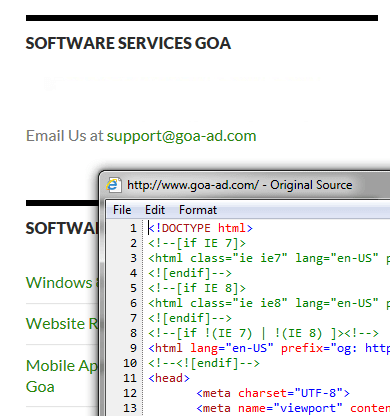Image resolution: width=390 pixels, height=416 pixels.
Task: Click the meta name viewport line
Action: pyautogui.click(x=293, y=408)
